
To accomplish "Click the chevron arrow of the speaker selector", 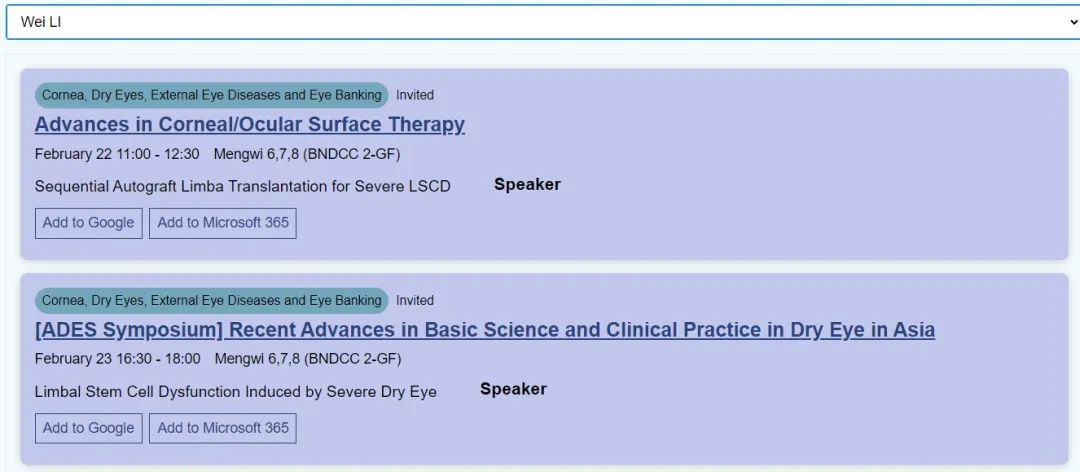I will (x=1072, y=22).
